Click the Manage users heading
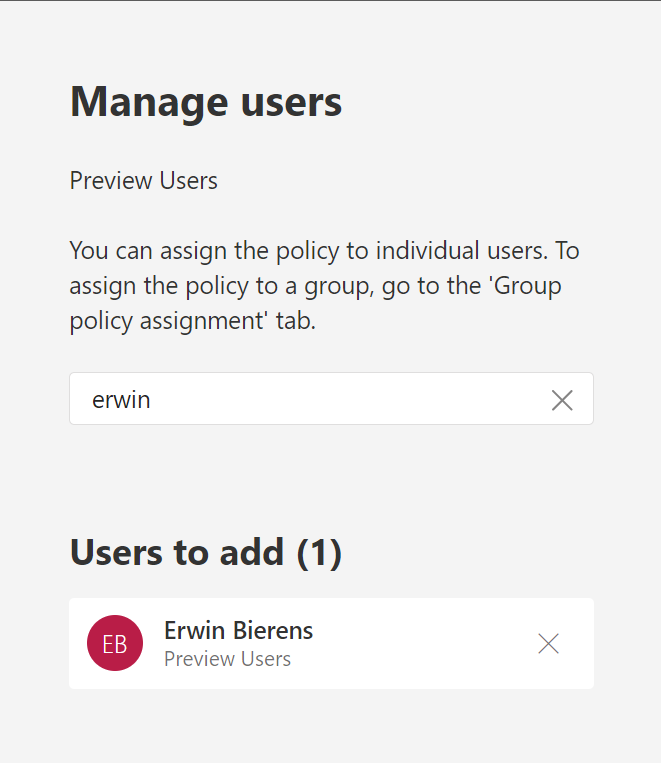This screenshot has height=763, width=661. pos(206,102)
